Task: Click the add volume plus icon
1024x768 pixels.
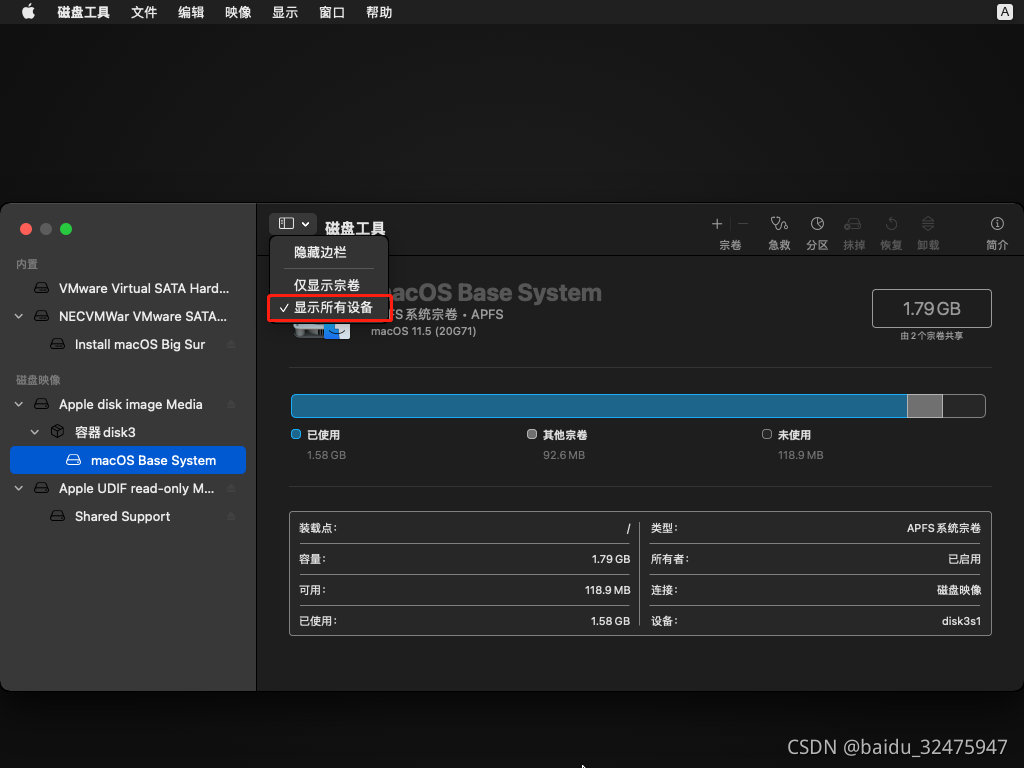Action: coord(717,224)
